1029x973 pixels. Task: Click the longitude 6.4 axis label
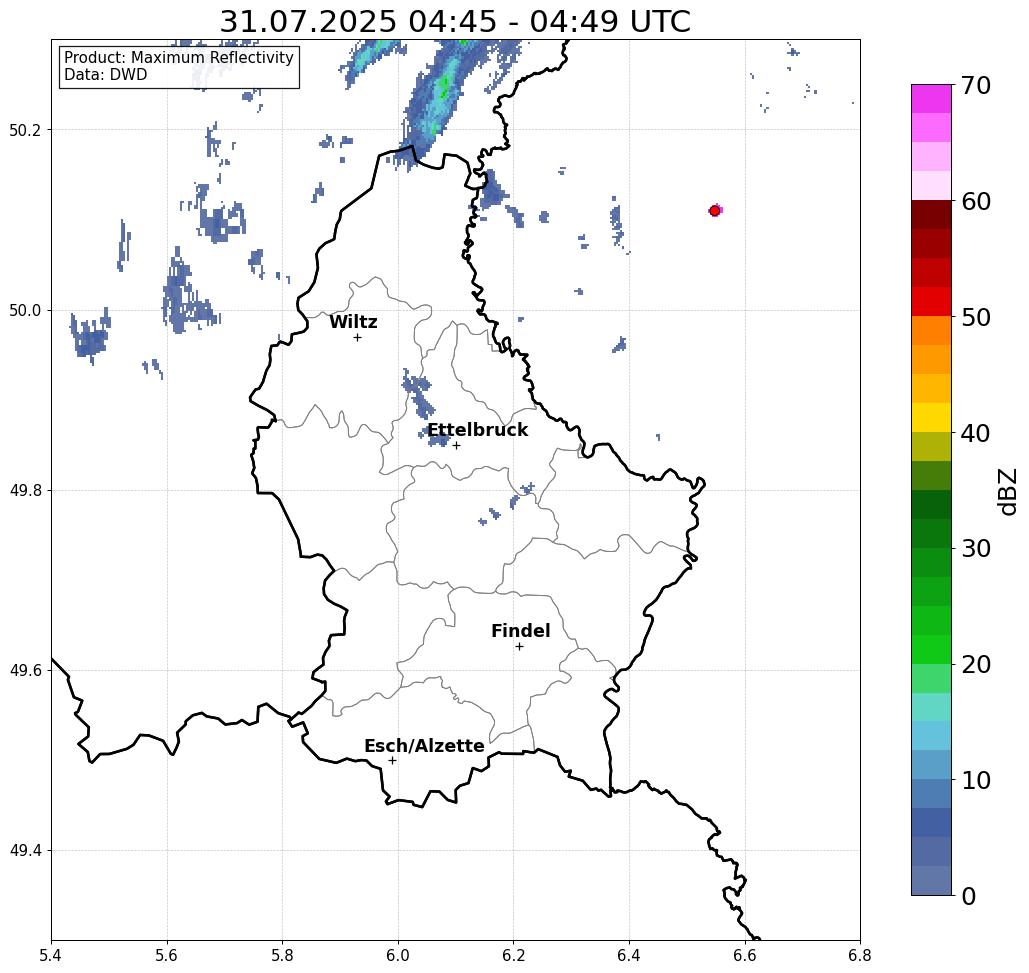(x=629, y=955)
